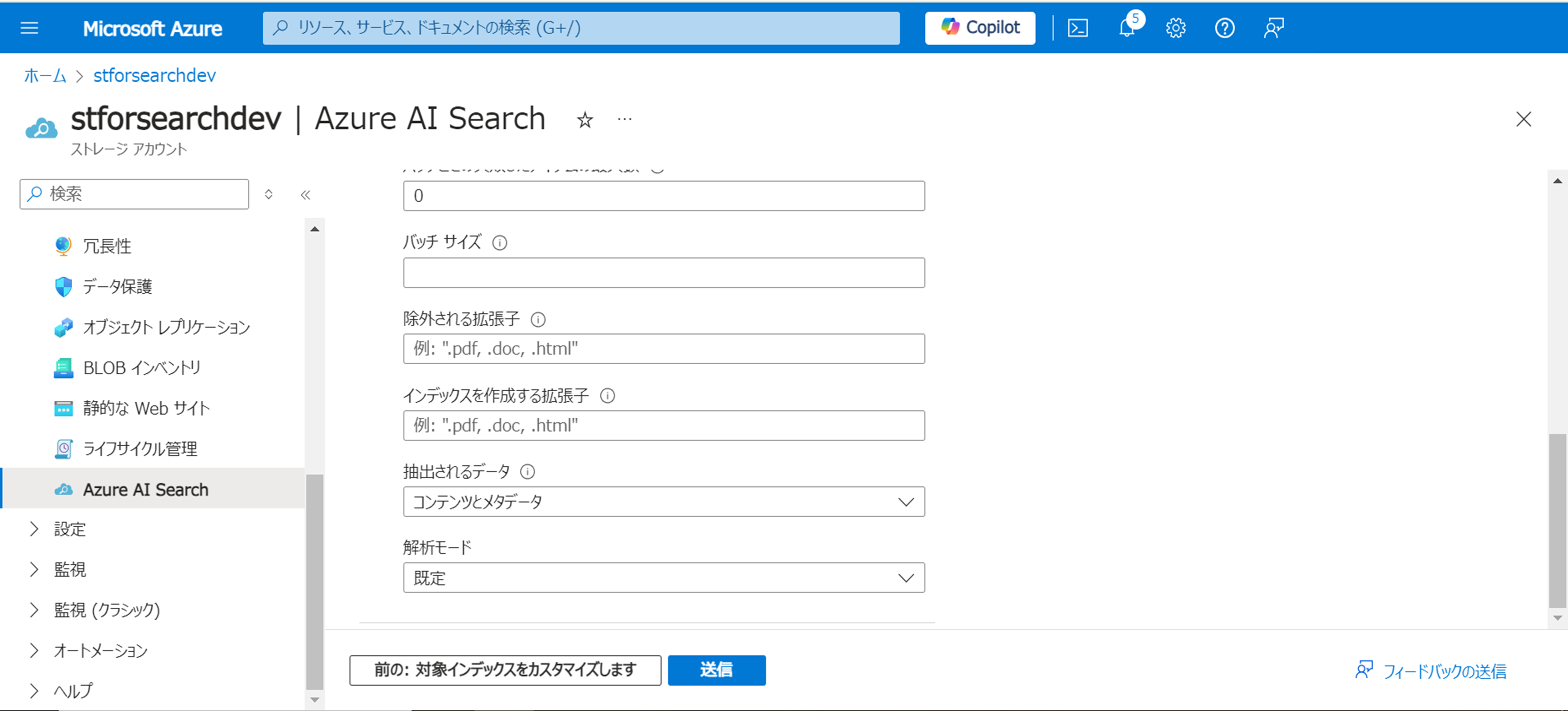Click sidebar scroll up arrow
1568x711 pixels.
[314, 229]
